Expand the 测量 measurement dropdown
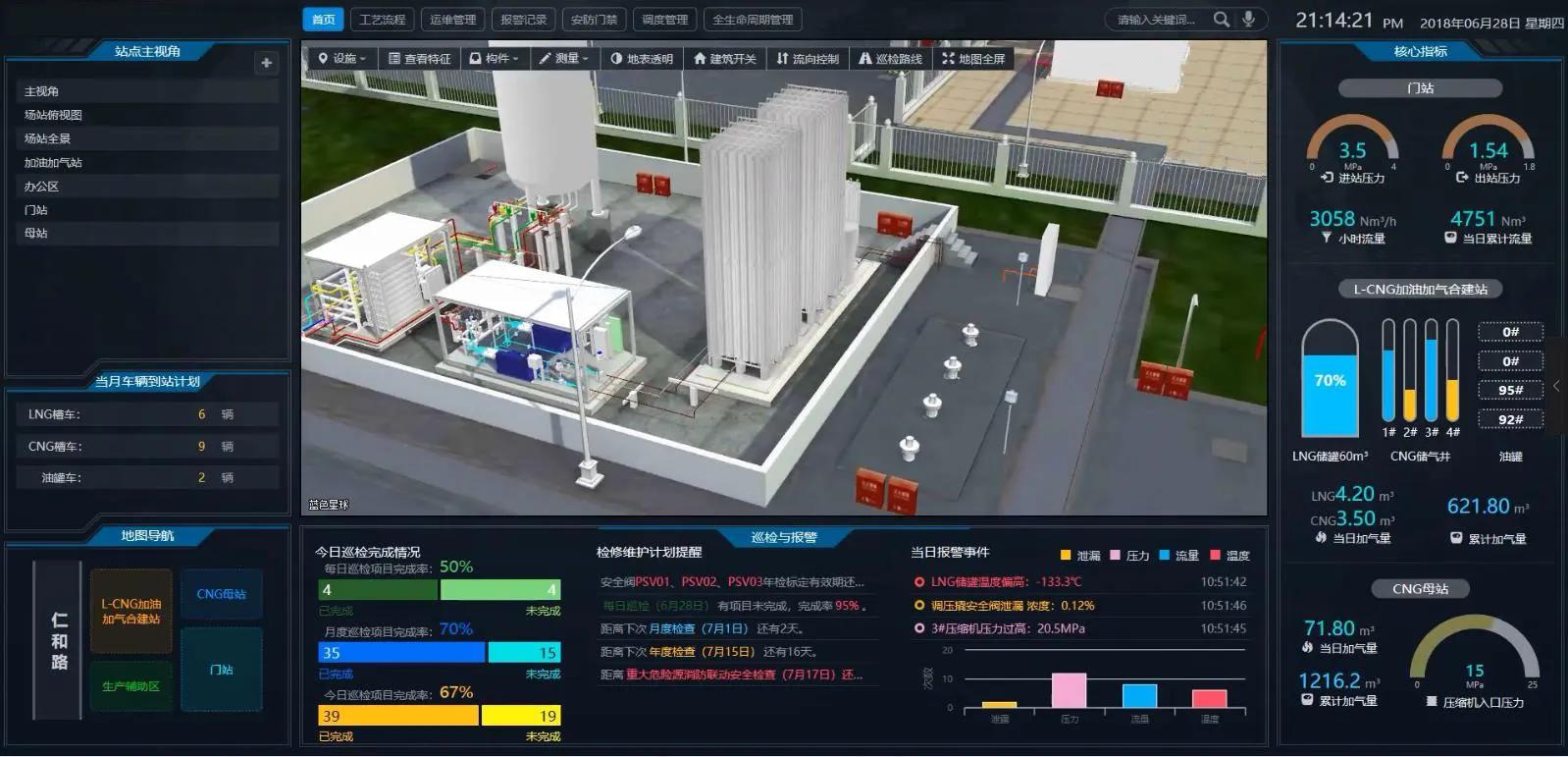This screenshot has height=757, width=1568. (563, 59)
